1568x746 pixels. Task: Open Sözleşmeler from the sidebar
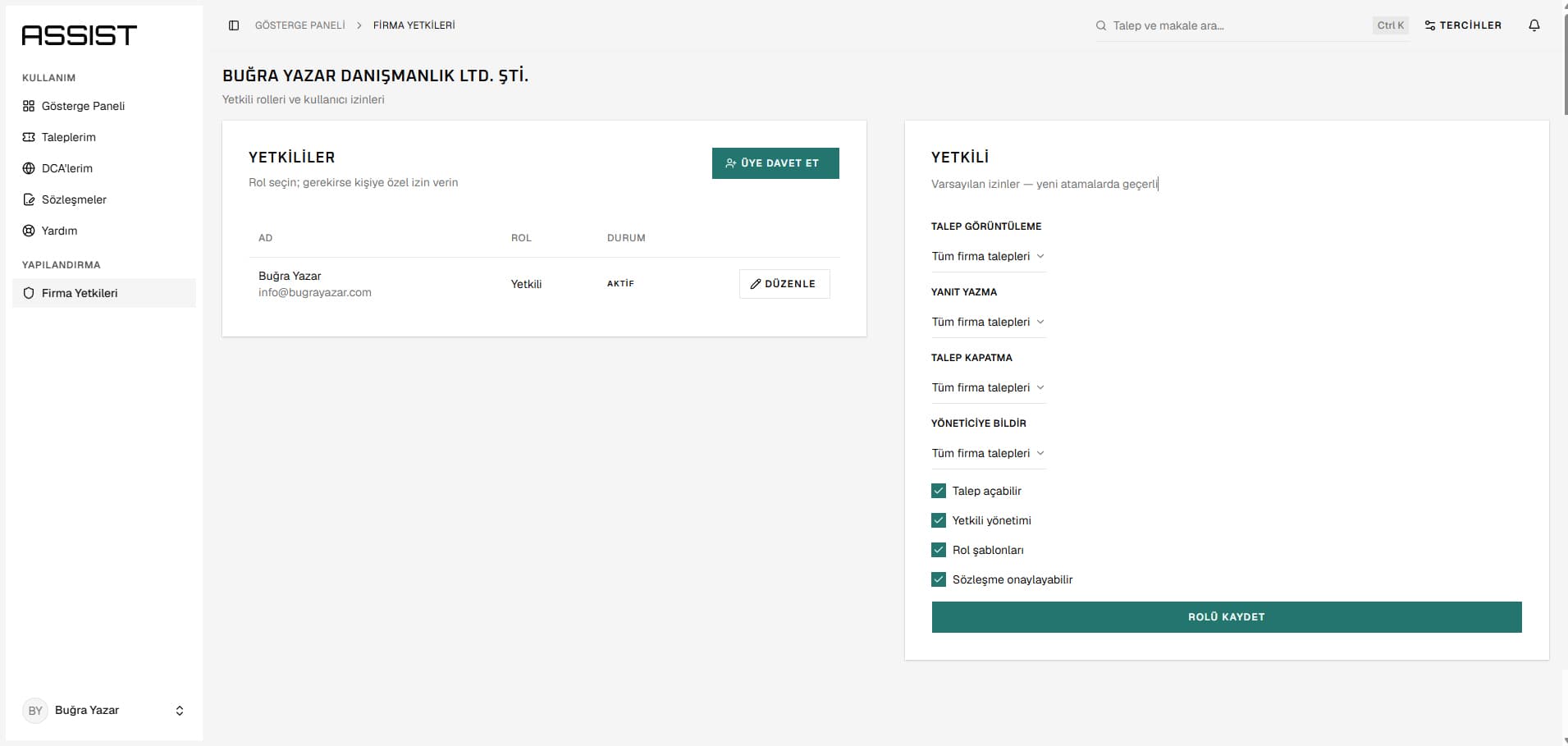point(104,199)
